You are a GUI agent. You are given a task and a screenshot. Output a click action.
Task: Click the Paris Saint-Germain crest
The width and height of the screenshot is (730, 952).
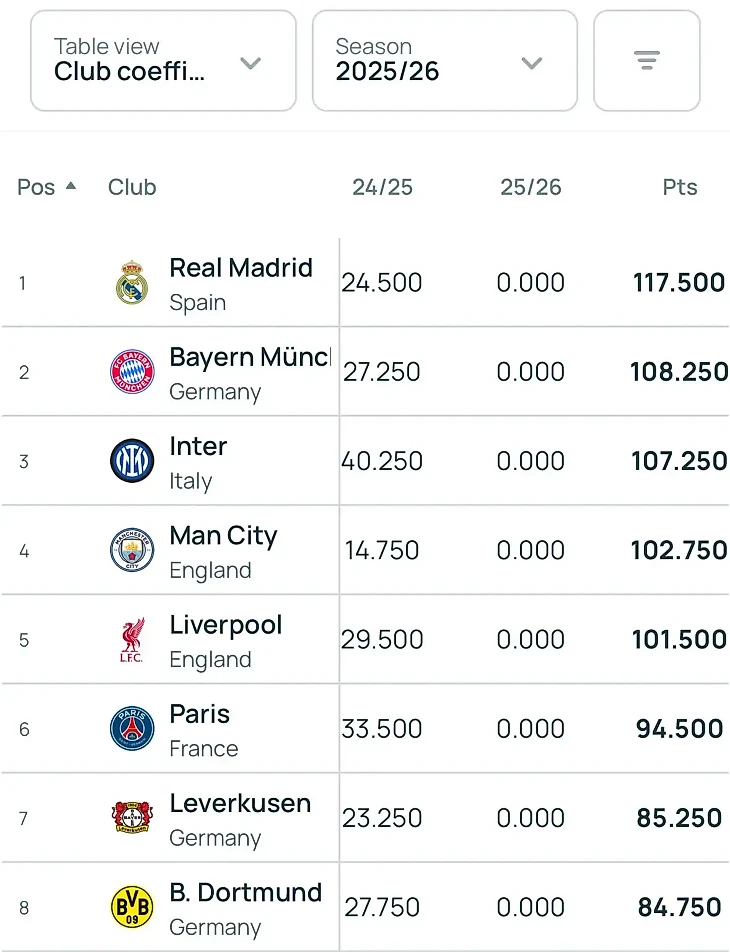(x=132, y=729)
